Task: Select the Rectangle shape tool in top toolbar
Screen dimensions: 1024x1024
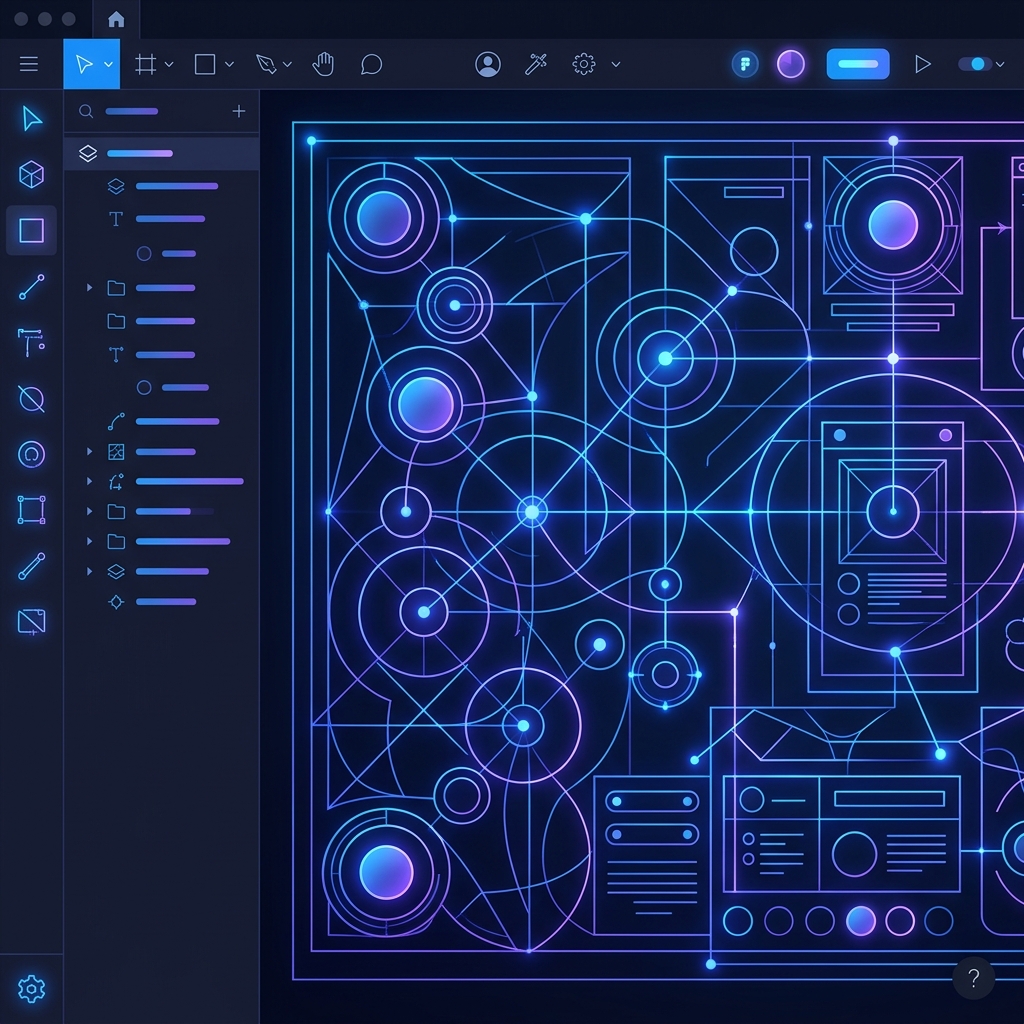Action: (205, 64)
